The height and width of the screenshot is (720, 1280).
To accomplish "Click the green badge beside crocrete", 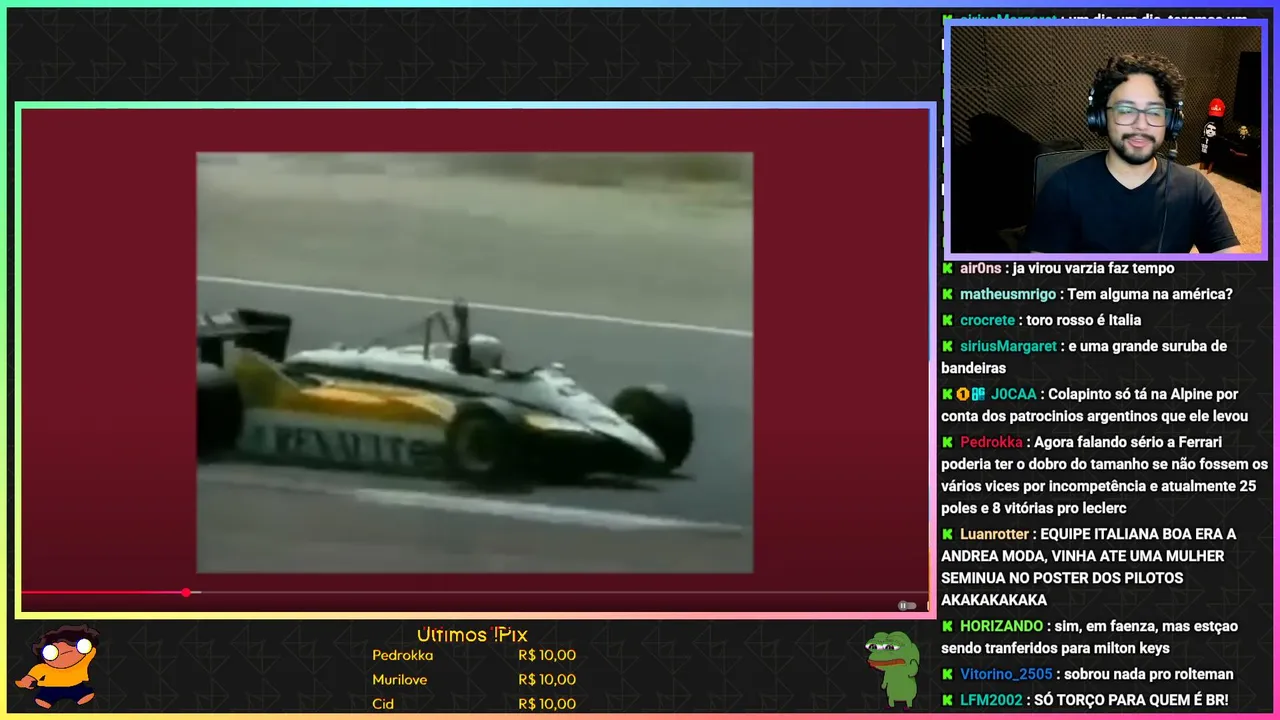I will [947, 320].
